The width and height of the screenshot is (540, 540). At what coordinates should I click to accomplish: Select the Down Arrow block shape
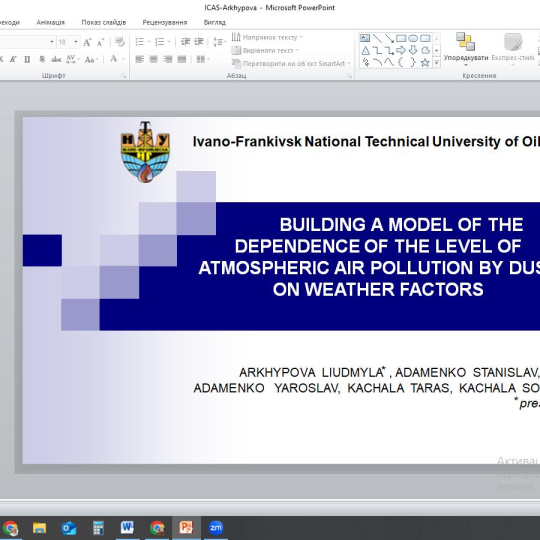(413, 50)
